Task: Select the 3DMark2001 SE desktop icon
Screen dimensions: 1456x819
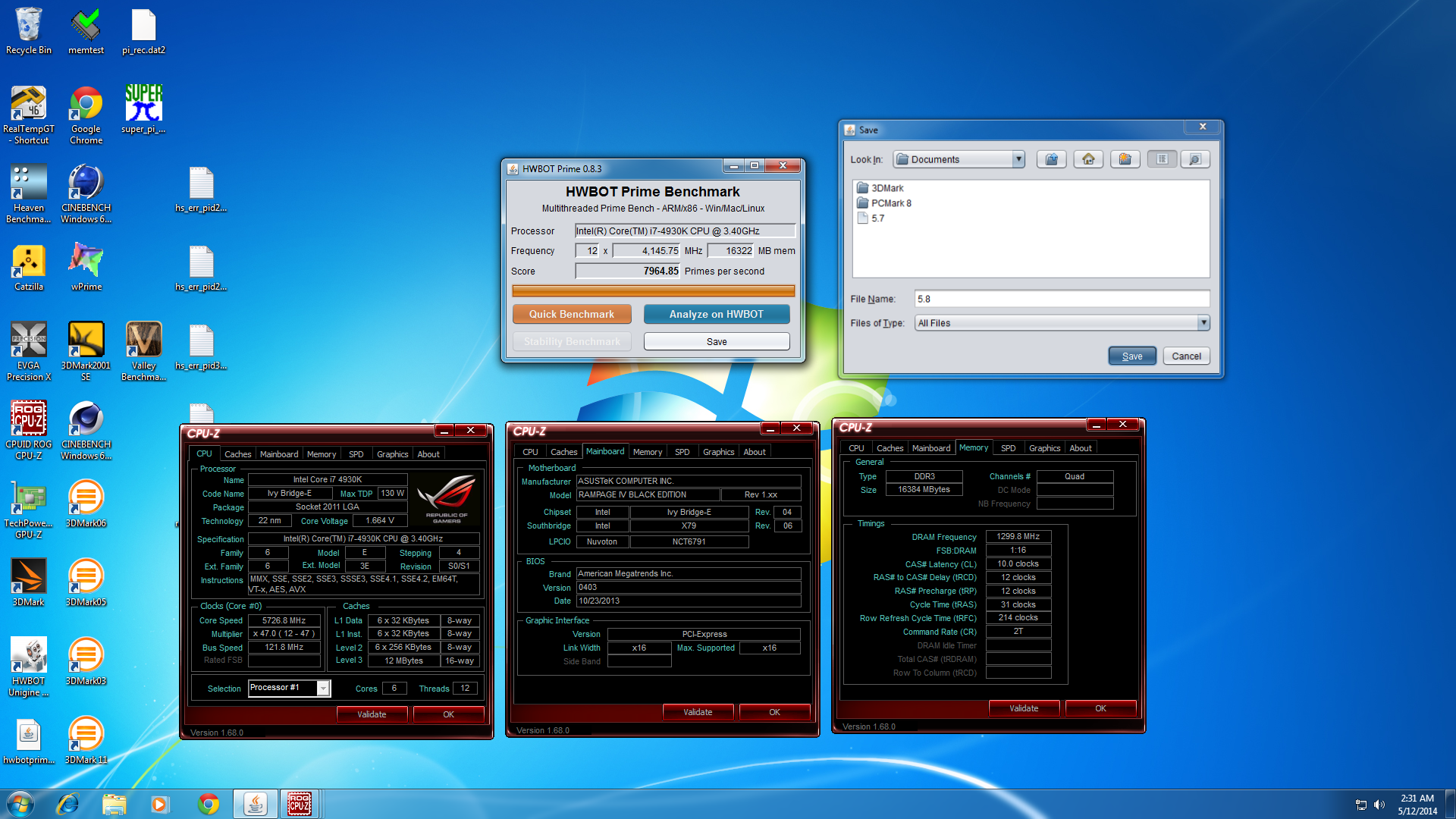Action: [86, 352]
